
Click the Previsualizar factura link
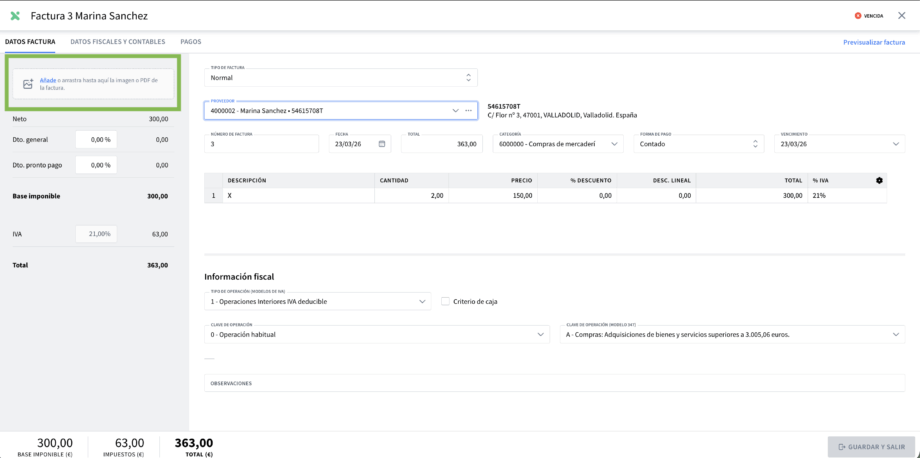[x=873, y=42]
